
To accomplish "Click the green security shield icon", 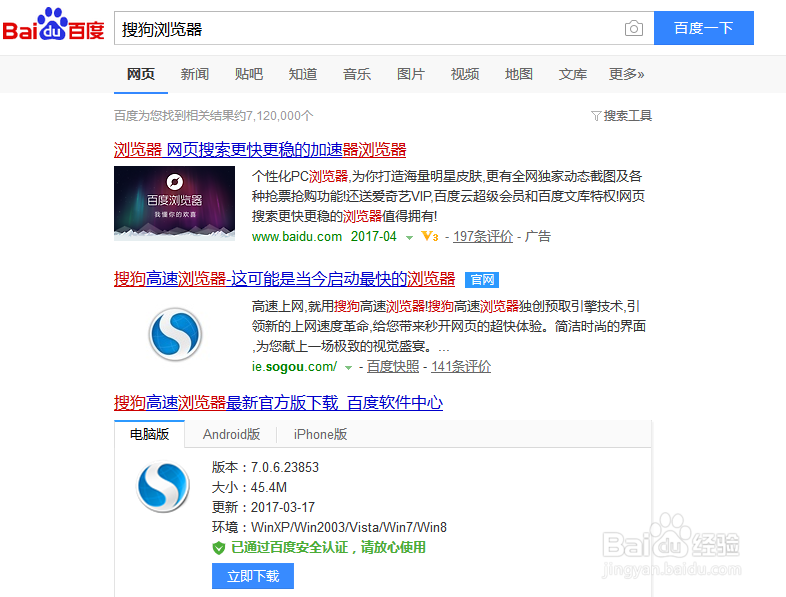I will (219, 548).
